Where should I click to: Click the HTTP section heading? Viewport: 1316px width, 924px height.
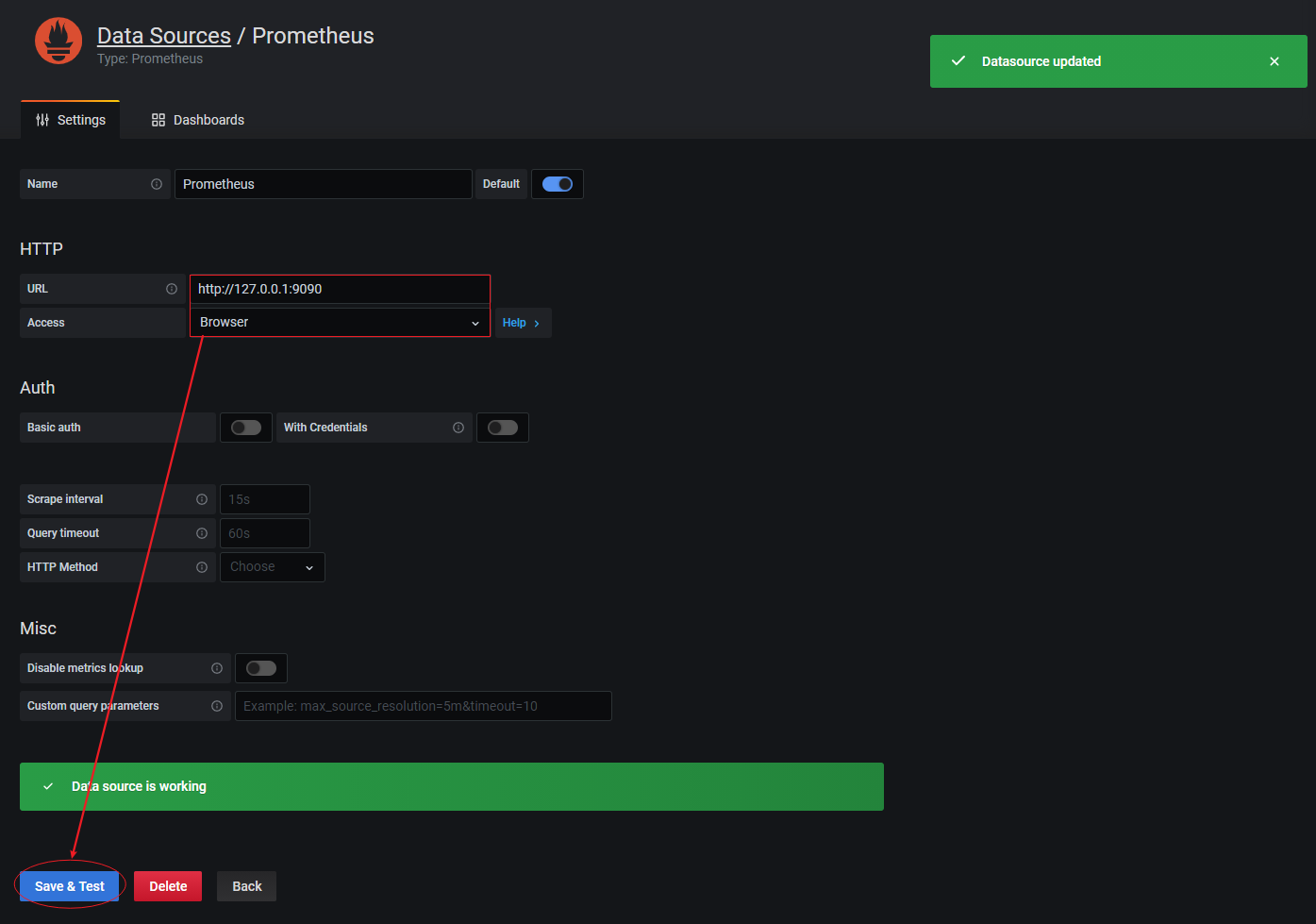pyautogui.click(x=42, y=249)
